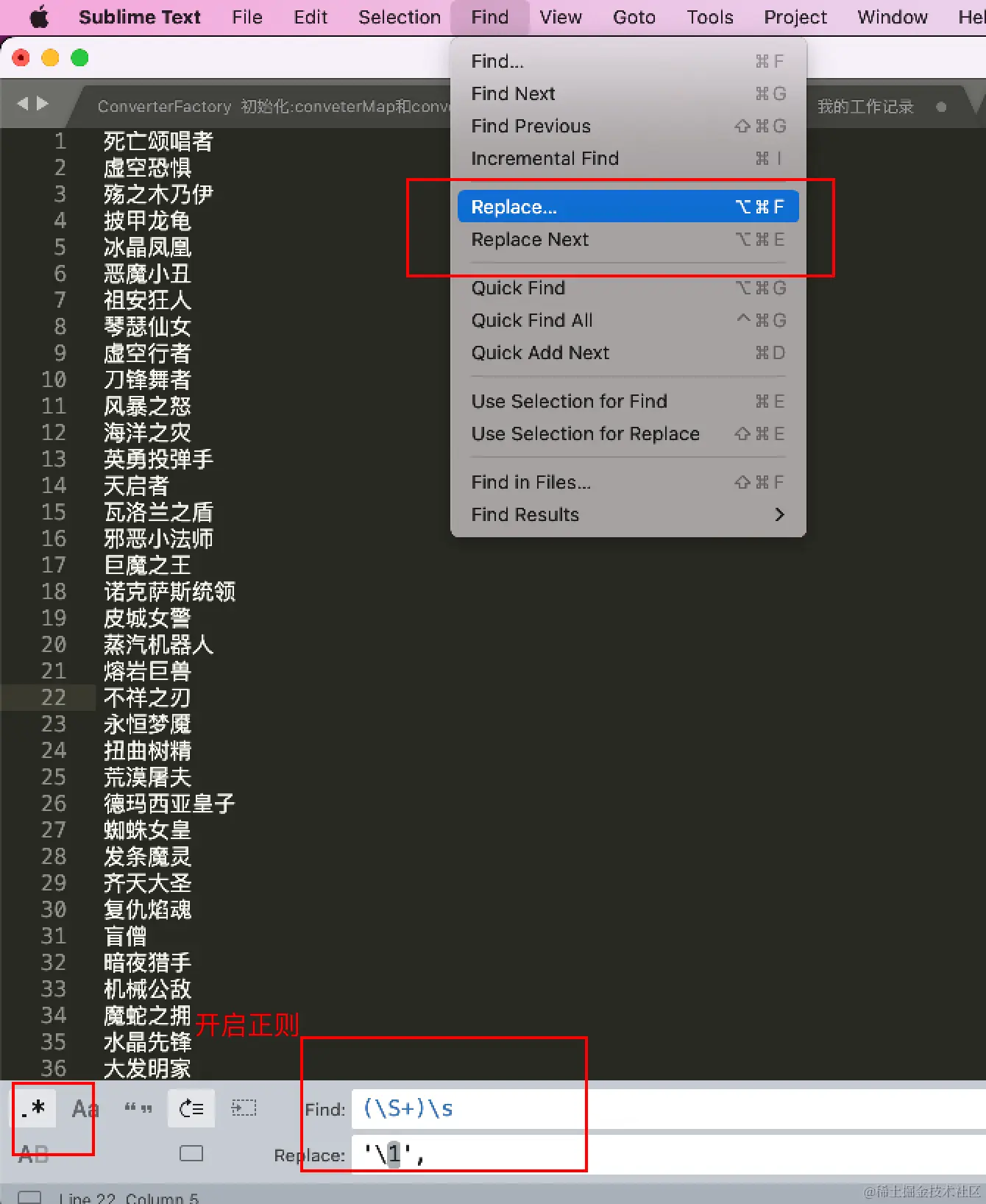Toggle the wrap search option
This screenshot has width=986, height=1204.
pyautogui.click(x=191, y=1108)
